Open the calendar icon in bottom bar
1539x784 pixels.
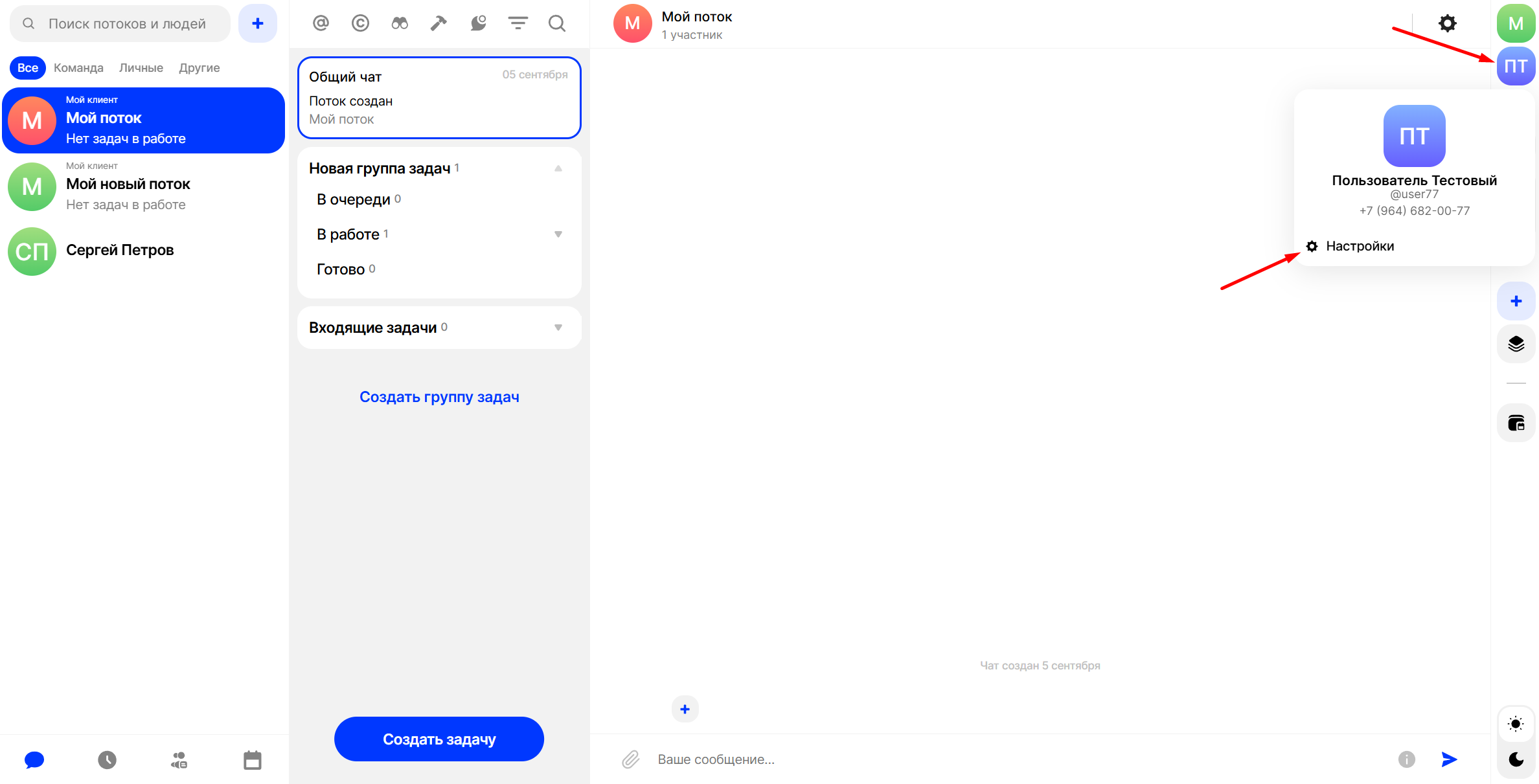point(252,759)
